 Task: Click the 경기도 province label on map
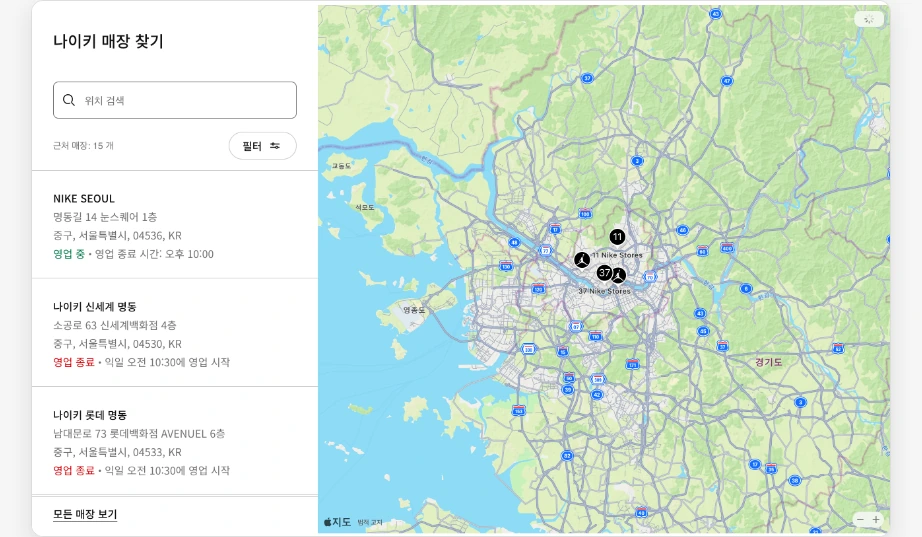(769, 362)
